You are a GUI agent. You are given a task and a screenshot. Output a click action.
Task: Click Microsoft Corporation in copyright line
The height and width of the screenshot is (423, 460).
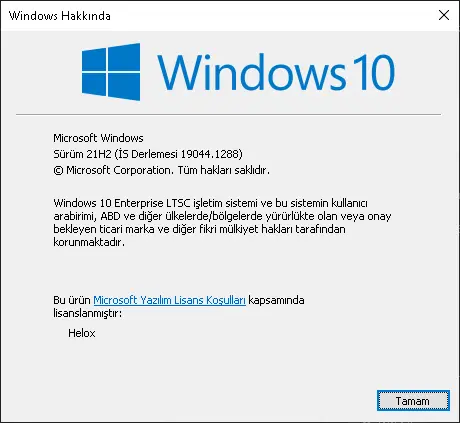click(x=119, y=170)
